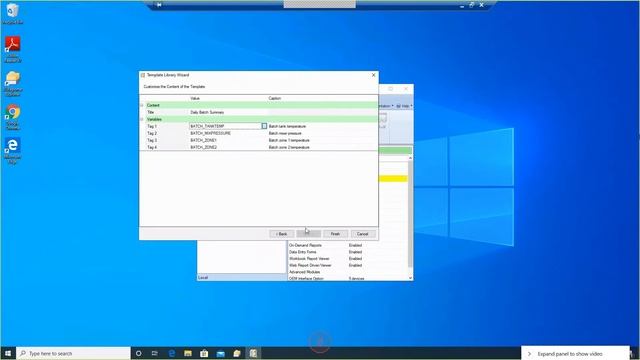This screenshot has height=360, width=640.
Task: Open the Adobe Acrobat Reader desktop icon
Action: [12, 48]
